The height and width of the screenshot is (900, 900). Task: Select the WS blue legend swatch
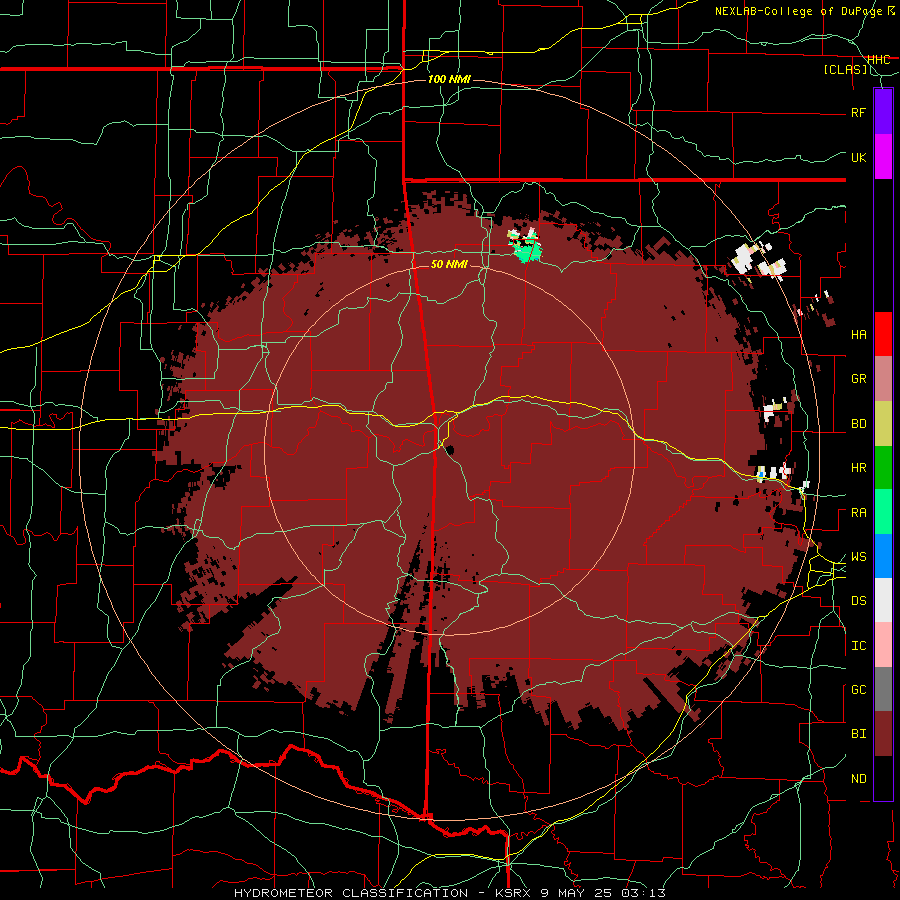point(883,556)
